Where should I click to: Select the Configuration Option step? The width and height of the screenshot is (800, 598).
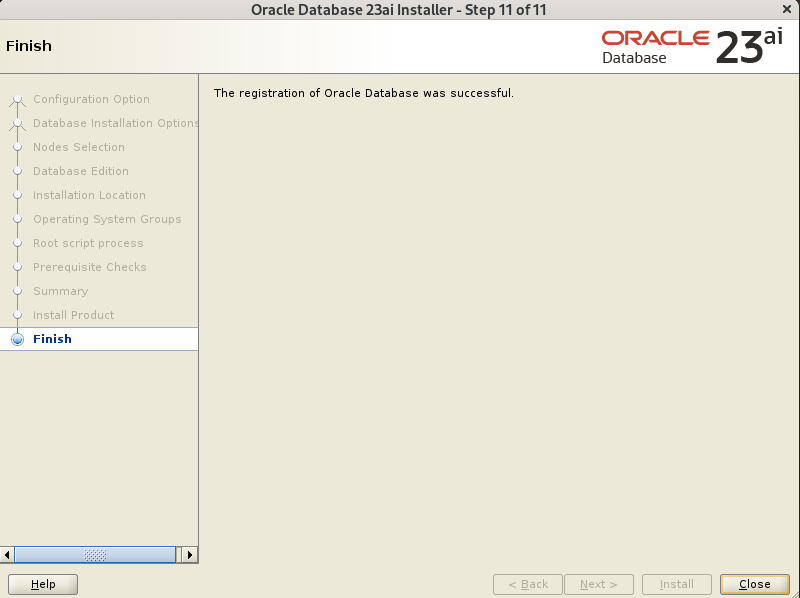pos(91,99)
